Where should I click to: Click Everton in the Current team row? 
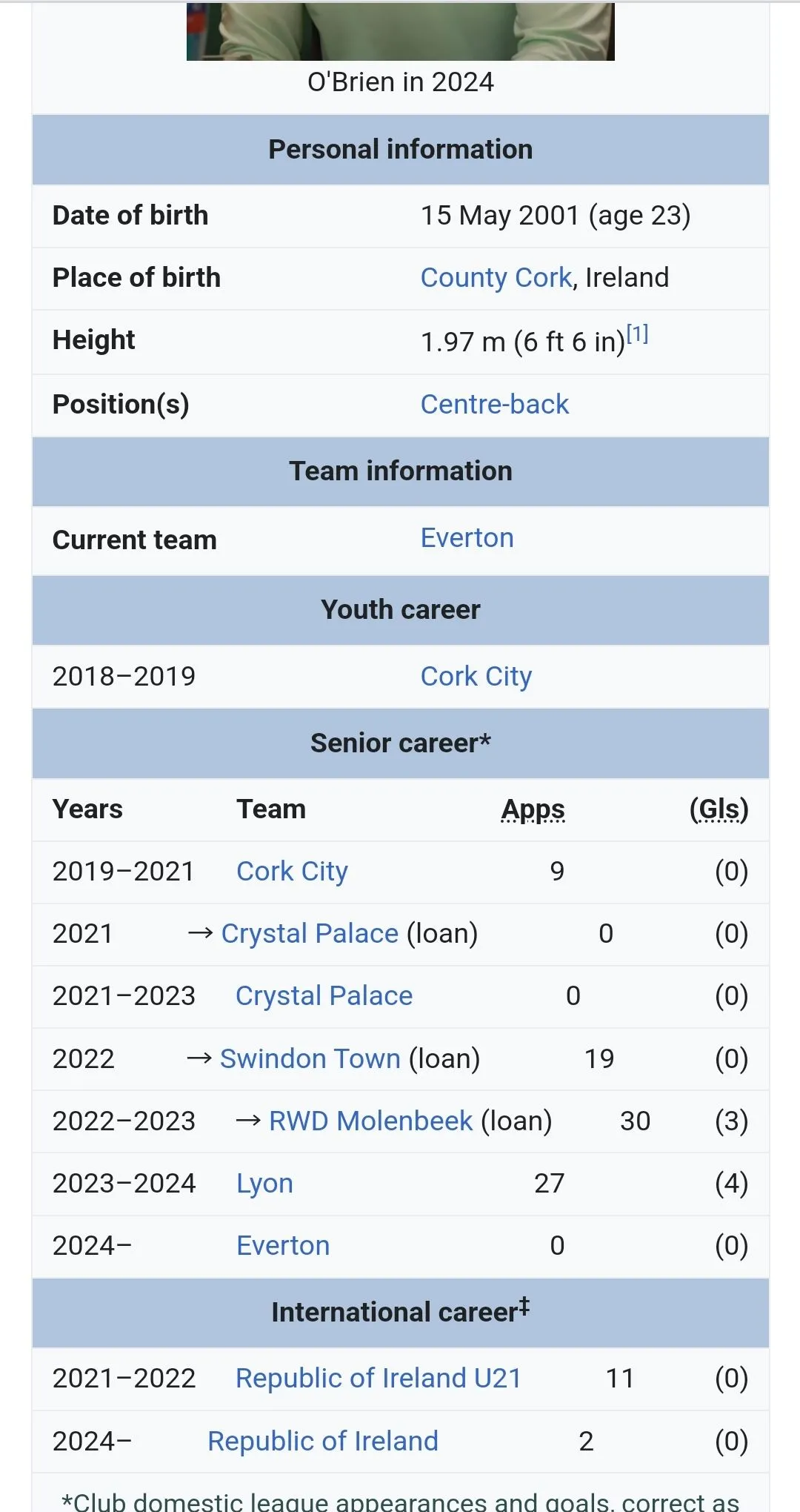click(x=467, y=538)
